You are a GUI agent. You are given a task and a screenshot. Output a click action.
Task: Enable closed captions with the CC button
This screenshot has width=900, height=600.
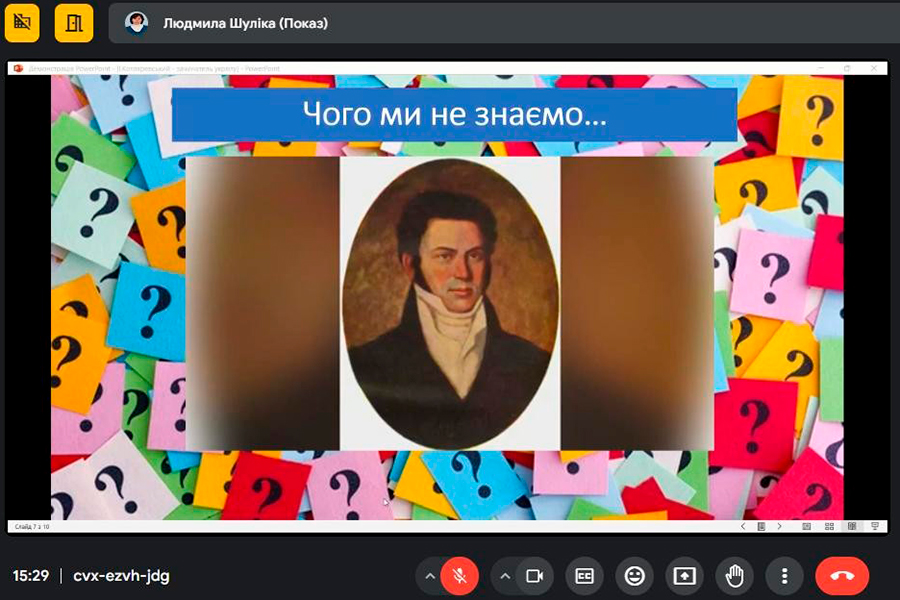coord(584,576)
